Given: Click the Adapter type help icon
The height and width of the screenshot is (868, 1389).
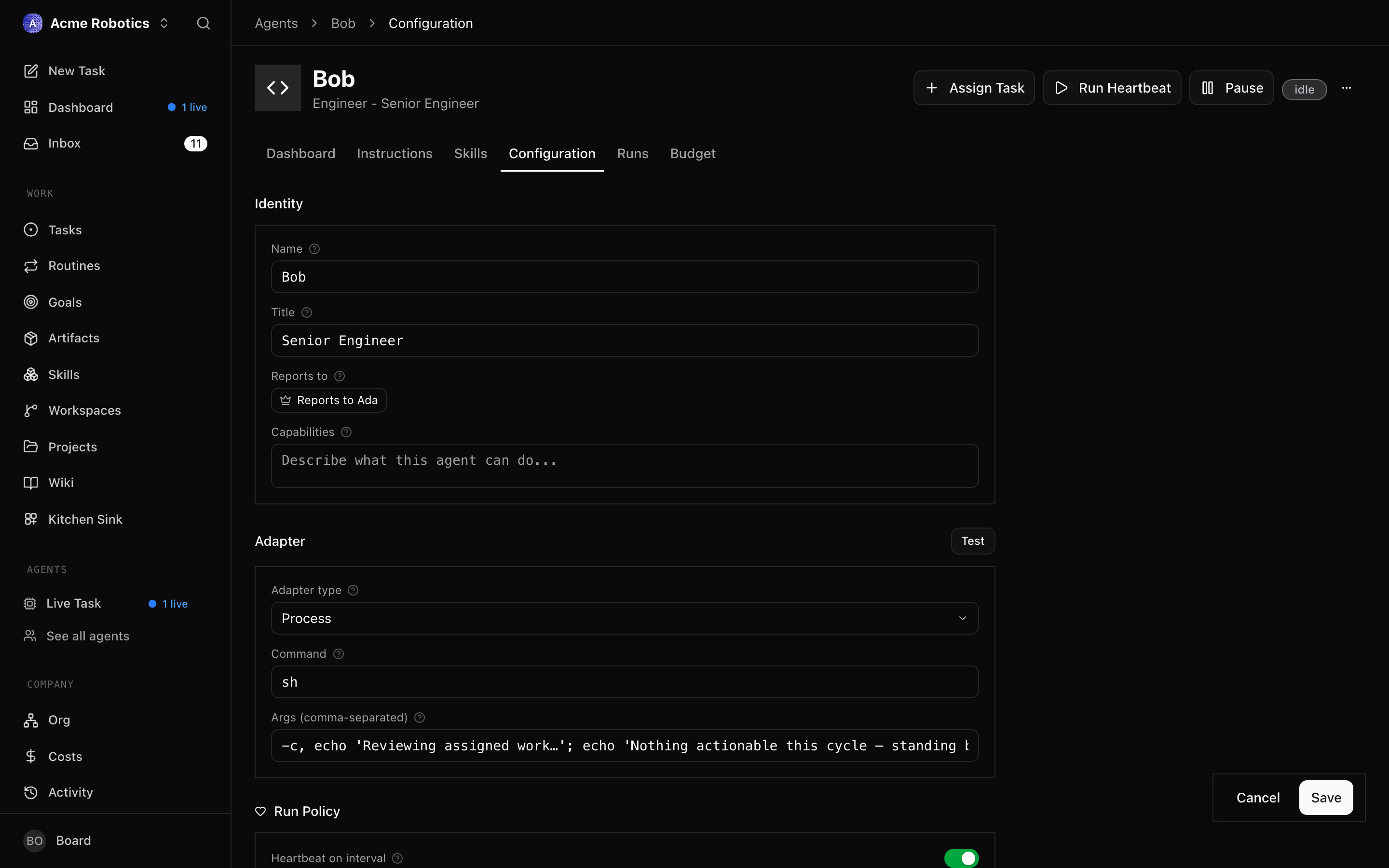Looking at the screenshot, I should [354, 590].
